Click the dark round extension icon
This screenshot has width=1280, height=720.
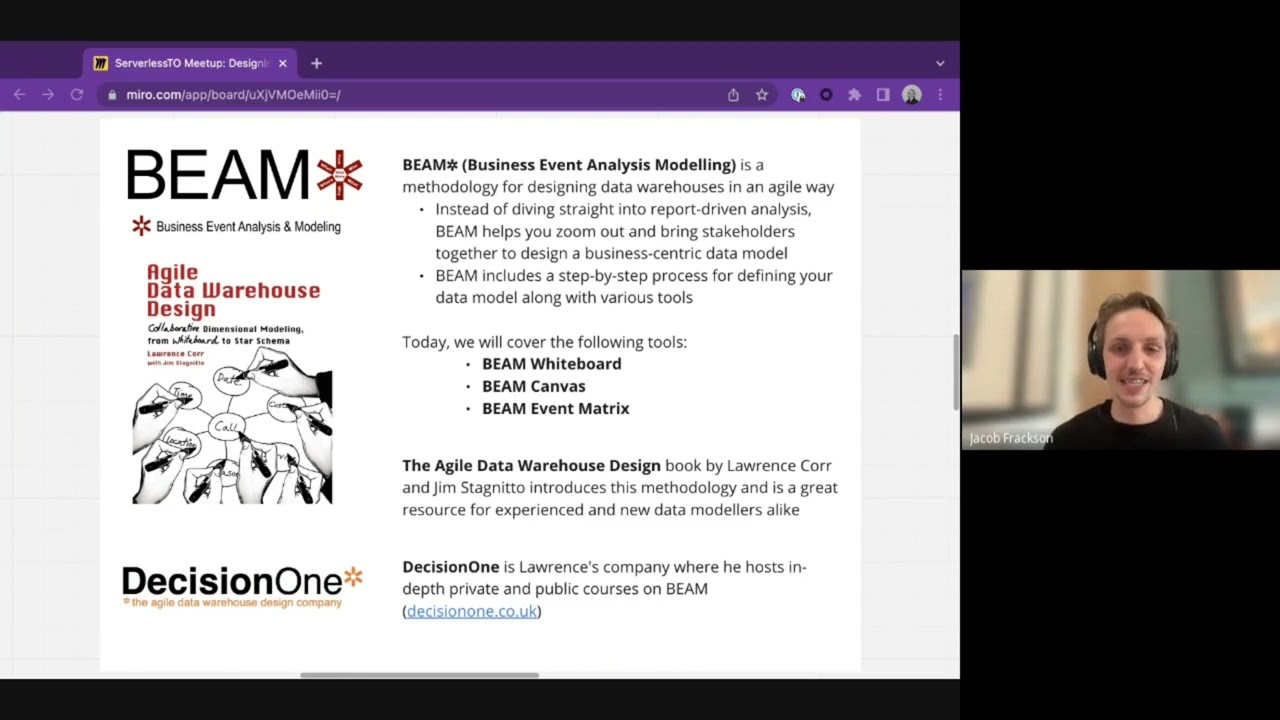pyautogui.click(x=826, y=94)
